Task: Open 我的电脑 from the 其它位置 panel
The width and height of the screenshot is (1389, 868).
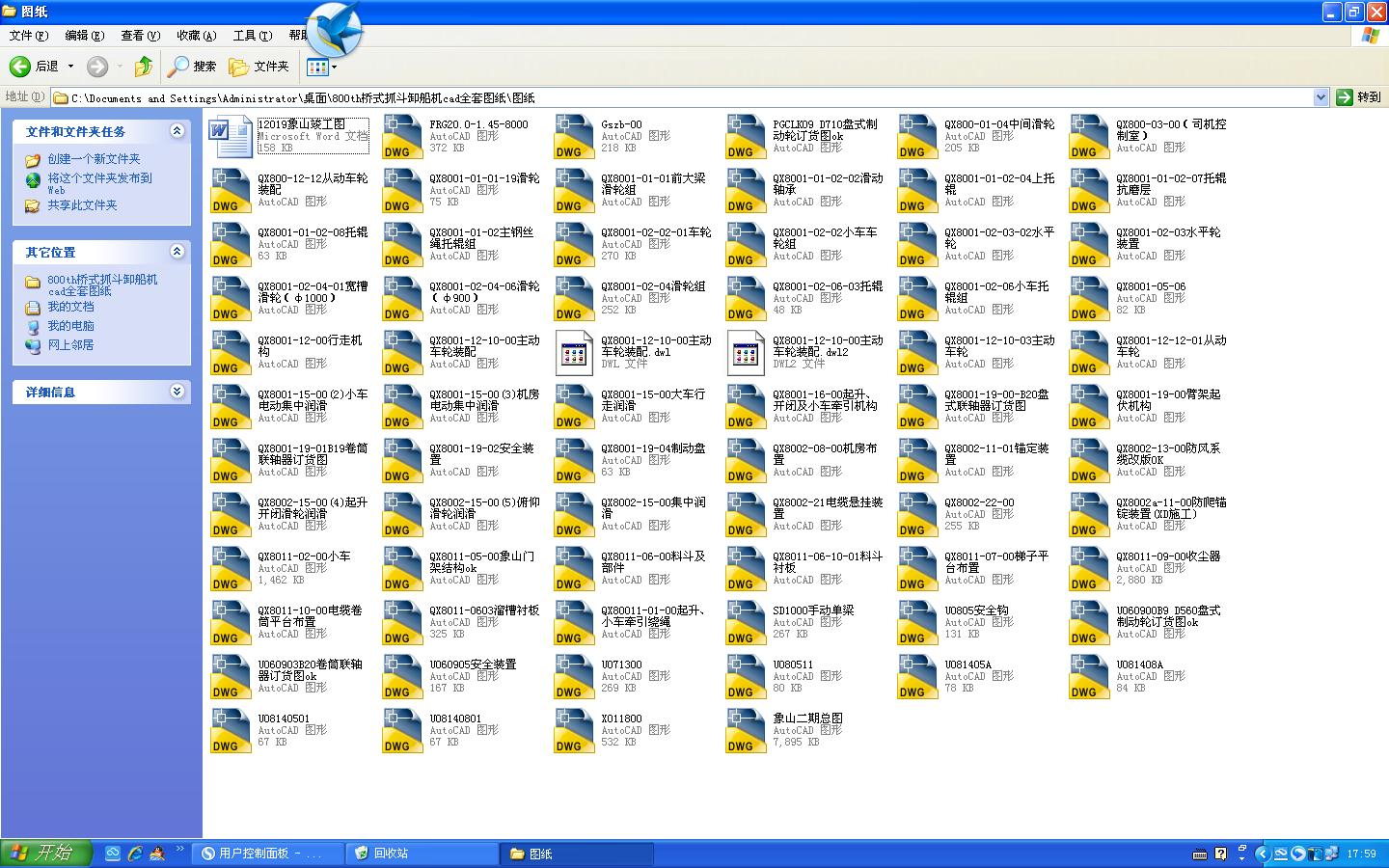Action: (70, 326)
